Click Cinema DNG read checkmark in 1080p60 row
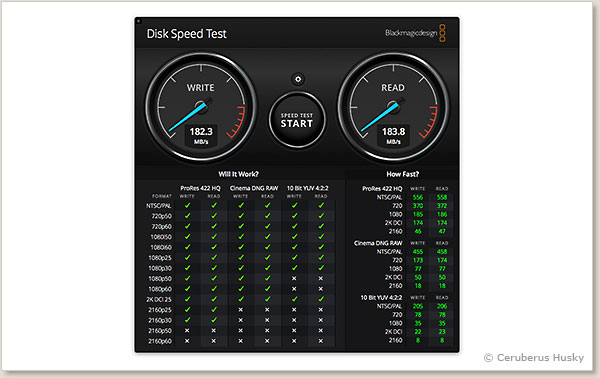 (x=267, y=288)
